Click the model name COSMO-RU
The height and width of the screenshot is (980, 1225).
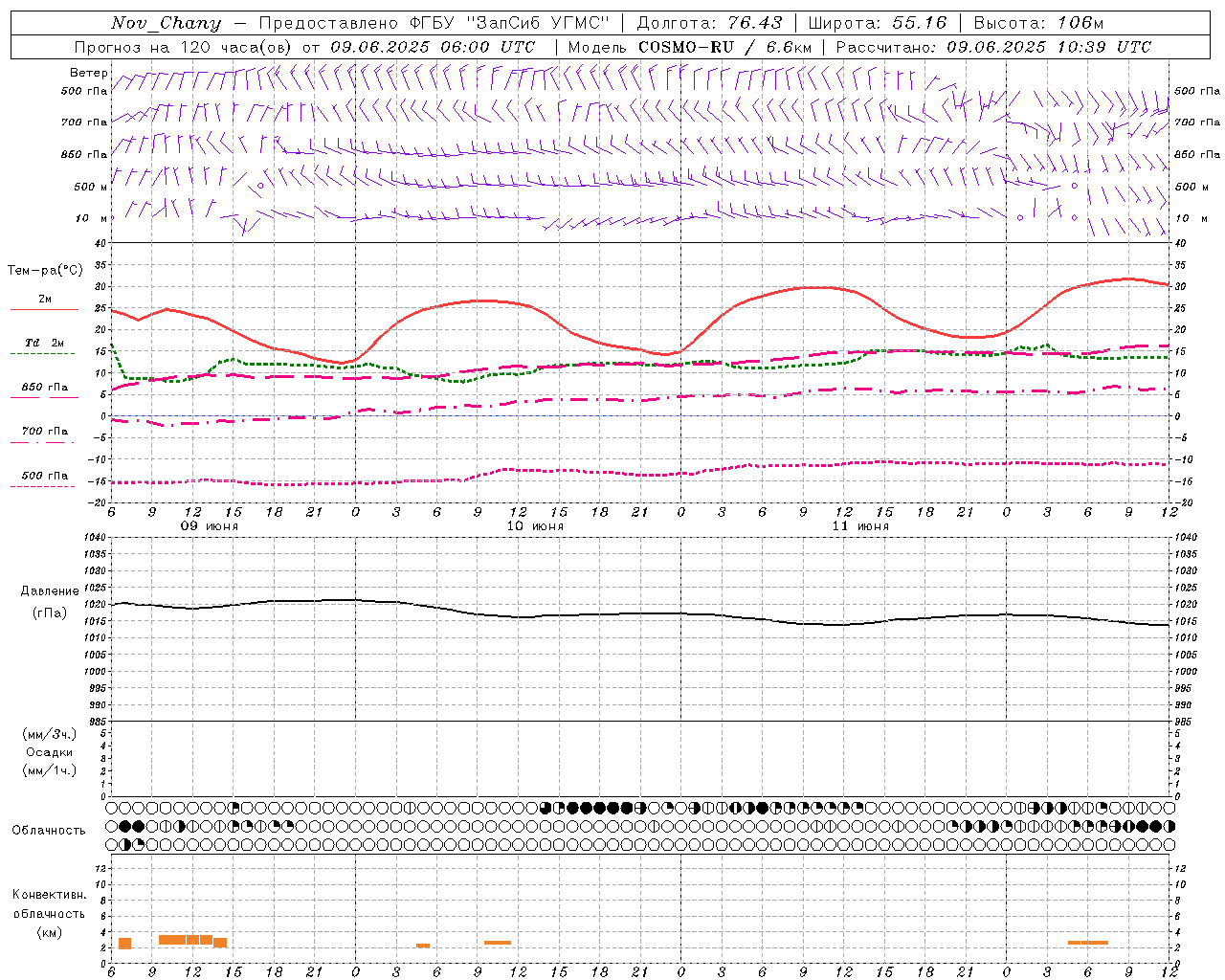tap(686, 47)
